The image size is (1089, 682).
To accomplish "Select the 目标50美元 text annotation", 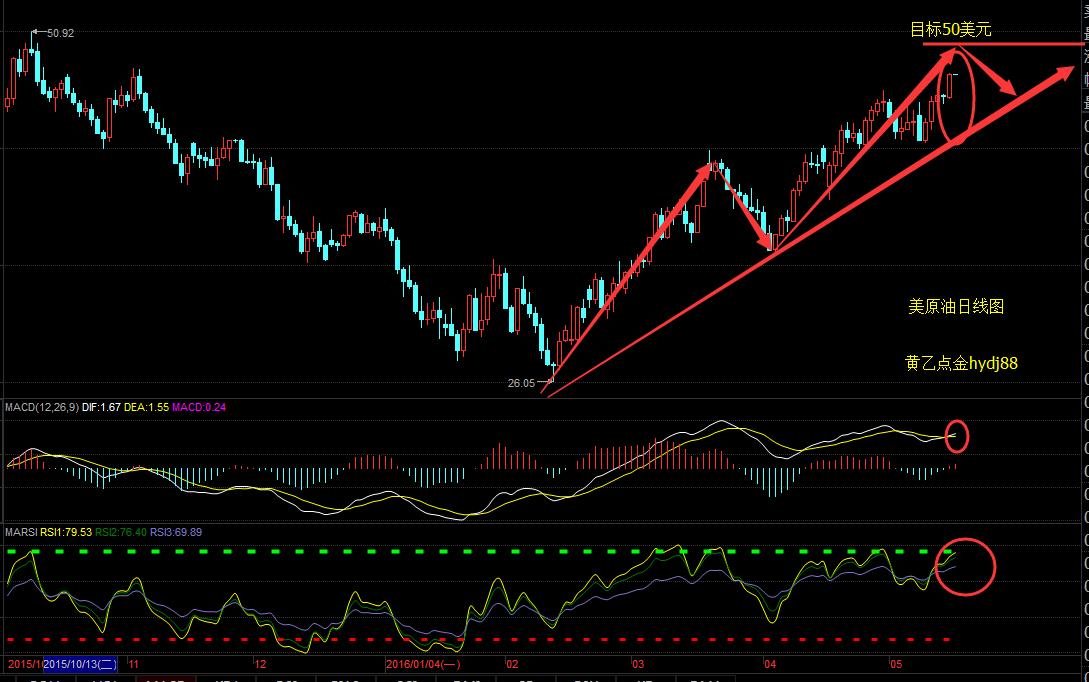I will 950,30.
